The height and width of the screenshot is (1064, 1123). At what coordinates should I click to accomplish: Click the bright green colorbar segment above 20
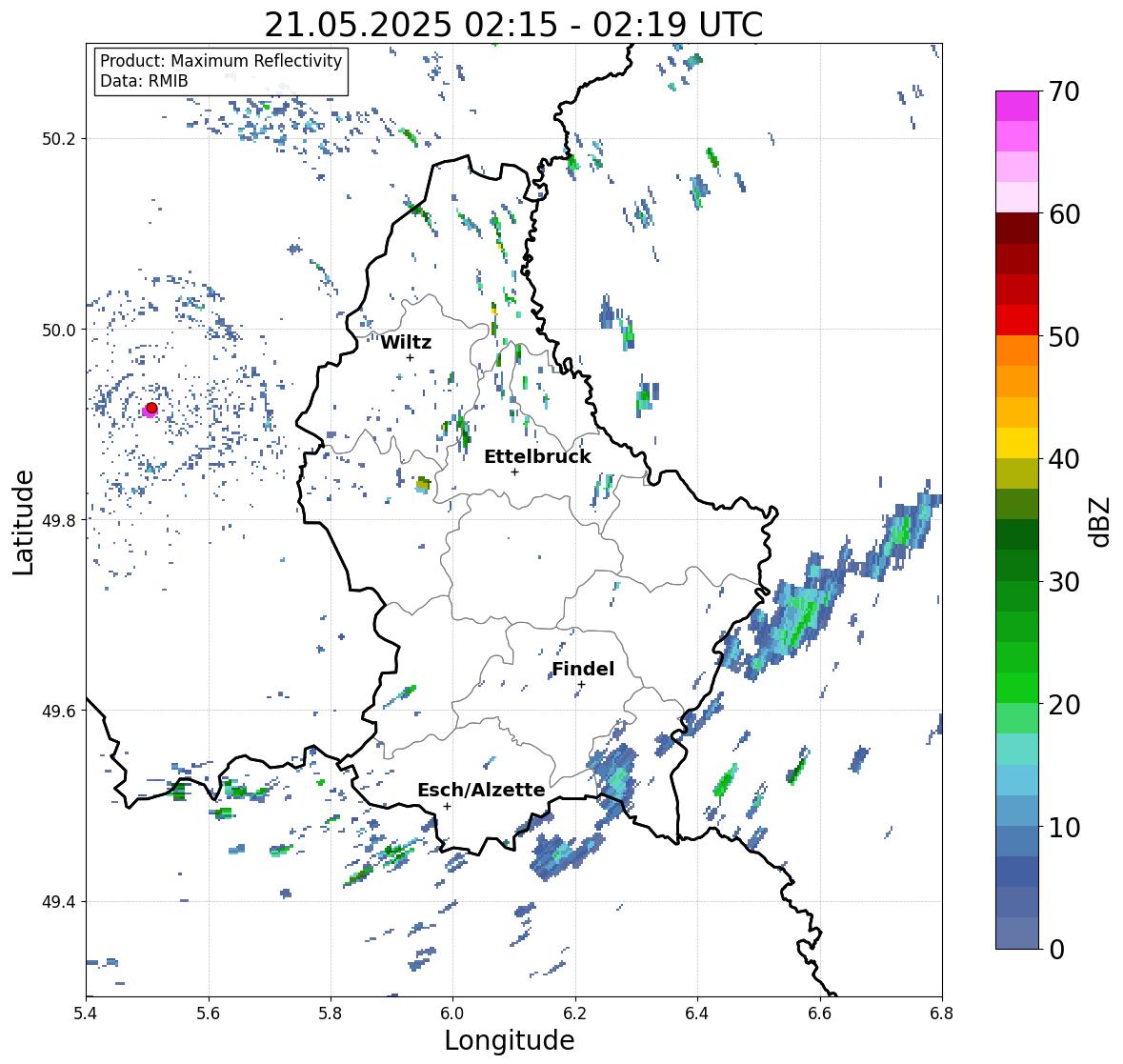point(1017,688)
